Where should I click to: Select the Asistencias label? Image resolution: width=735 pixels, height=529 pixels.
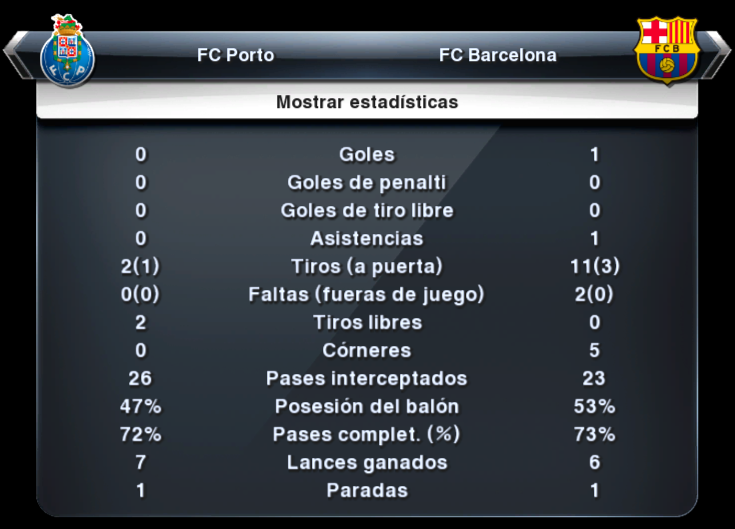point(367,238)
